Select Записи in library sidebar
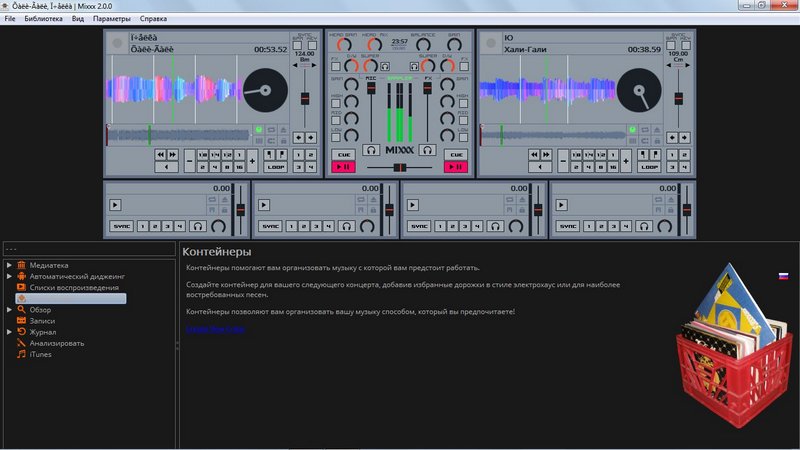 42,321
